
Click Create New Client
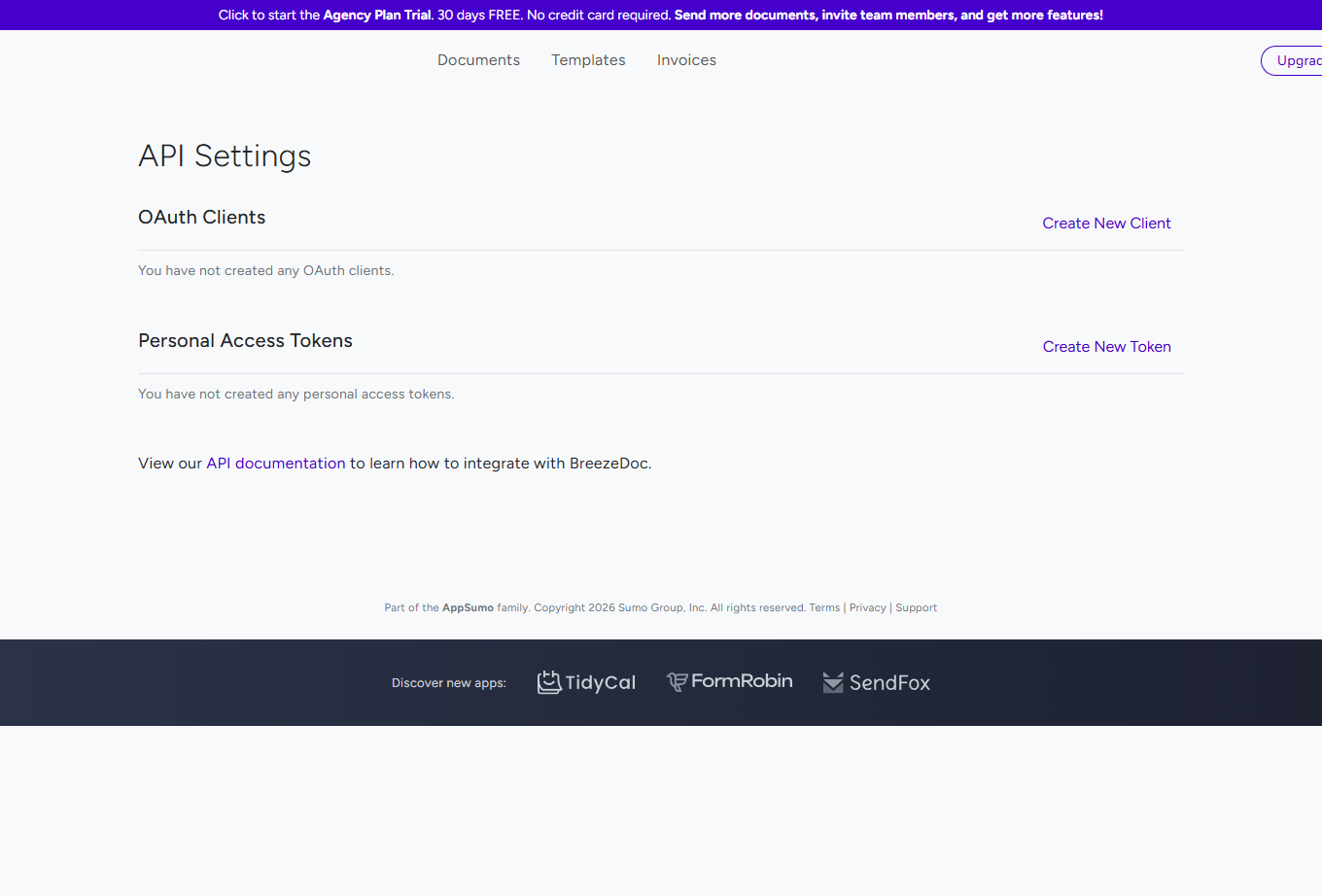click(x=1106, y=223)
